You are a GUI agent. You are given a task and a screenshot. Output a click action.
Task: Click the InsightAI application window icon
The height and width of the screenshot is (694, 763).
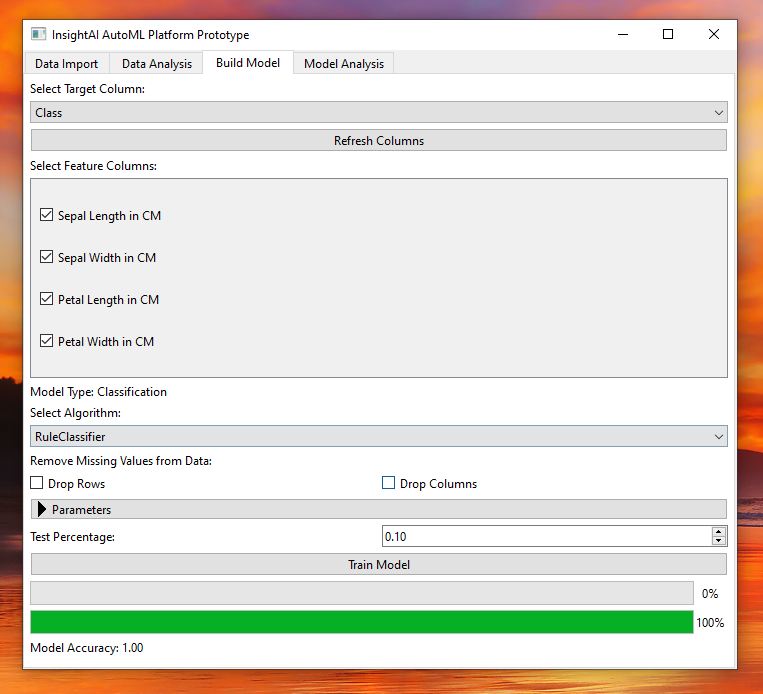(x=38, y=34)
